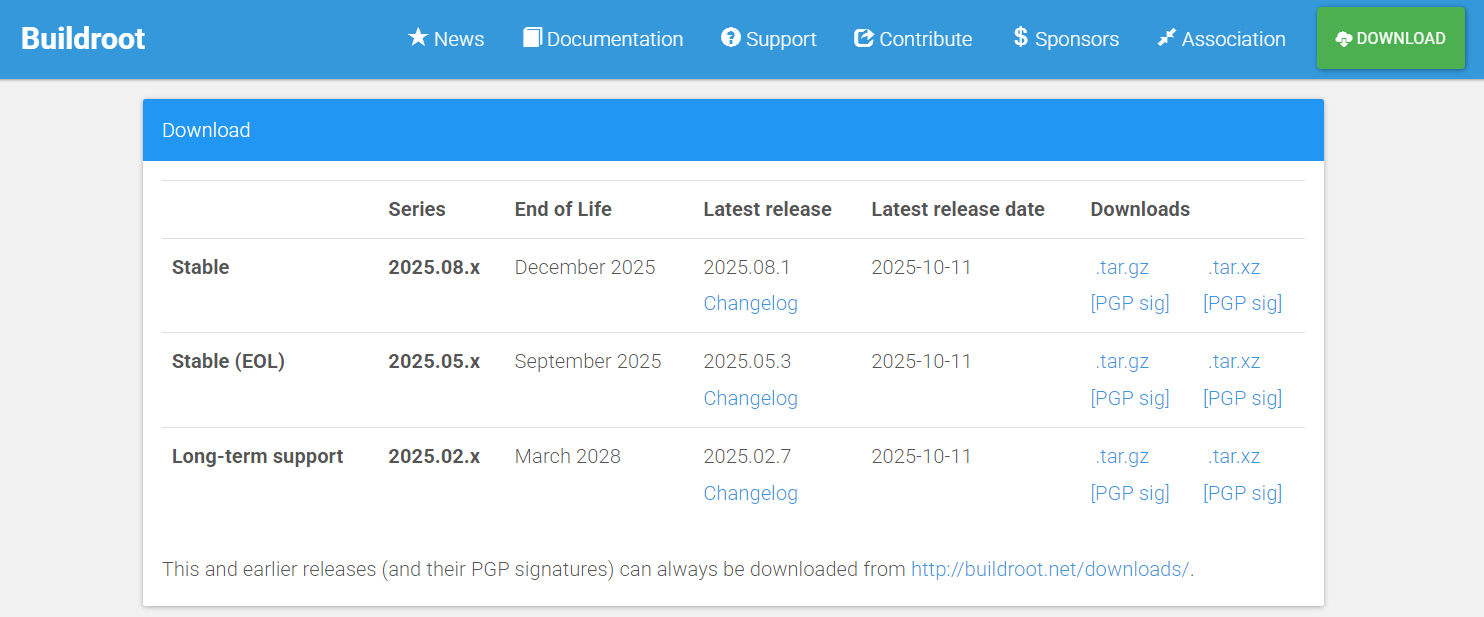The height and width of the screenshot is (617, 1484).
Task: Click the star icon beside News
Action: click(418, 37)
